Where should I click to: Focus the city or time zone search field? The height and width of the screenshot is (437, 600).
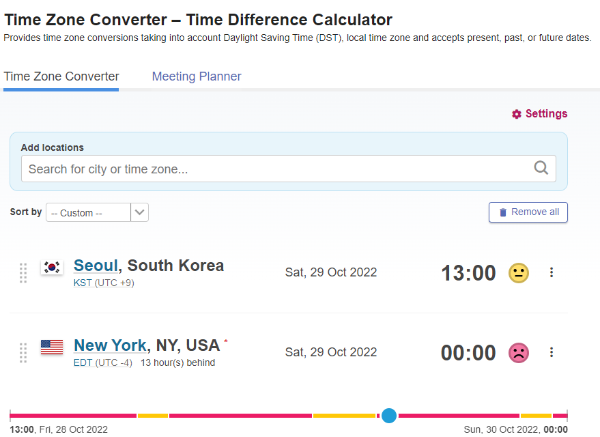[x=289, y=168]
